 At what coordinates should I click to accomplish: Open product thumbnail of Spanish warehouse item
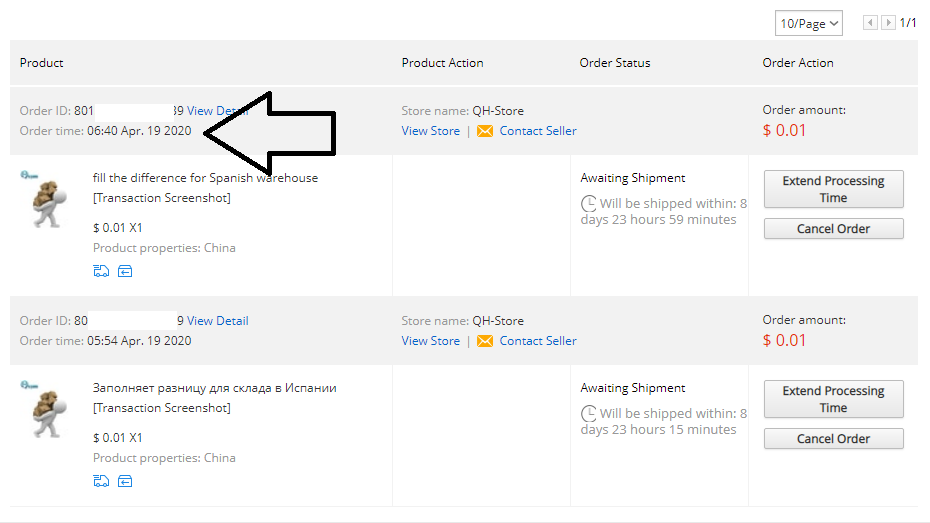pos(45,199)
